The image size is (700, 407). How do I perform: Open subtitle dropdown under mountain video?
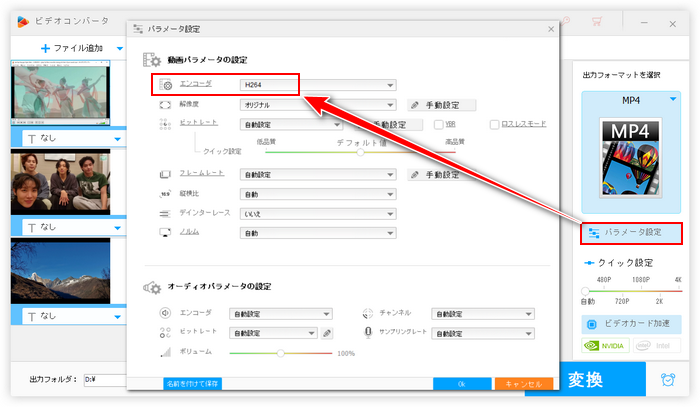coord(117,317)
